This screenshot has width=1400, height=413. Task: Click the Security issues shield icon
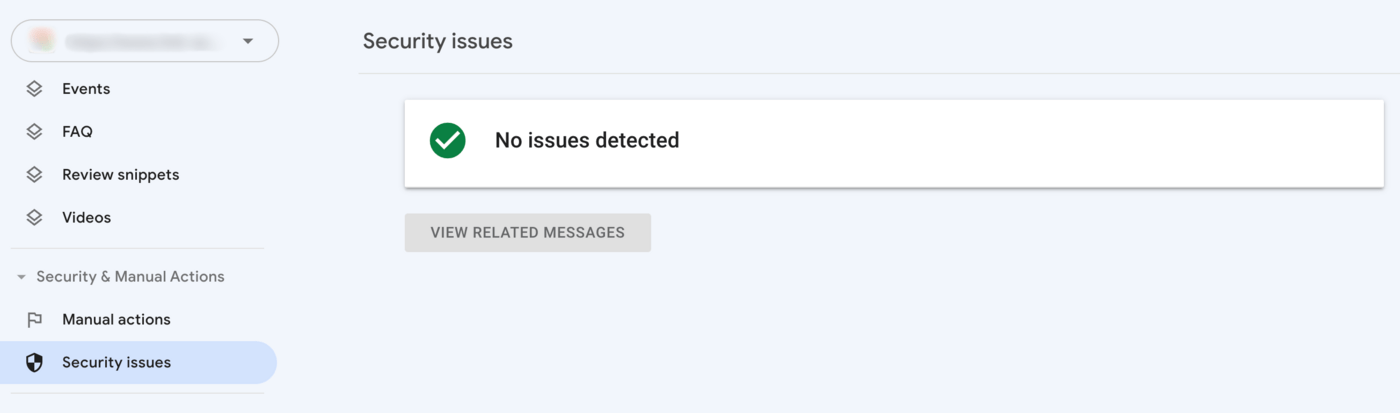pyautogui.click(x=34, y=363)
